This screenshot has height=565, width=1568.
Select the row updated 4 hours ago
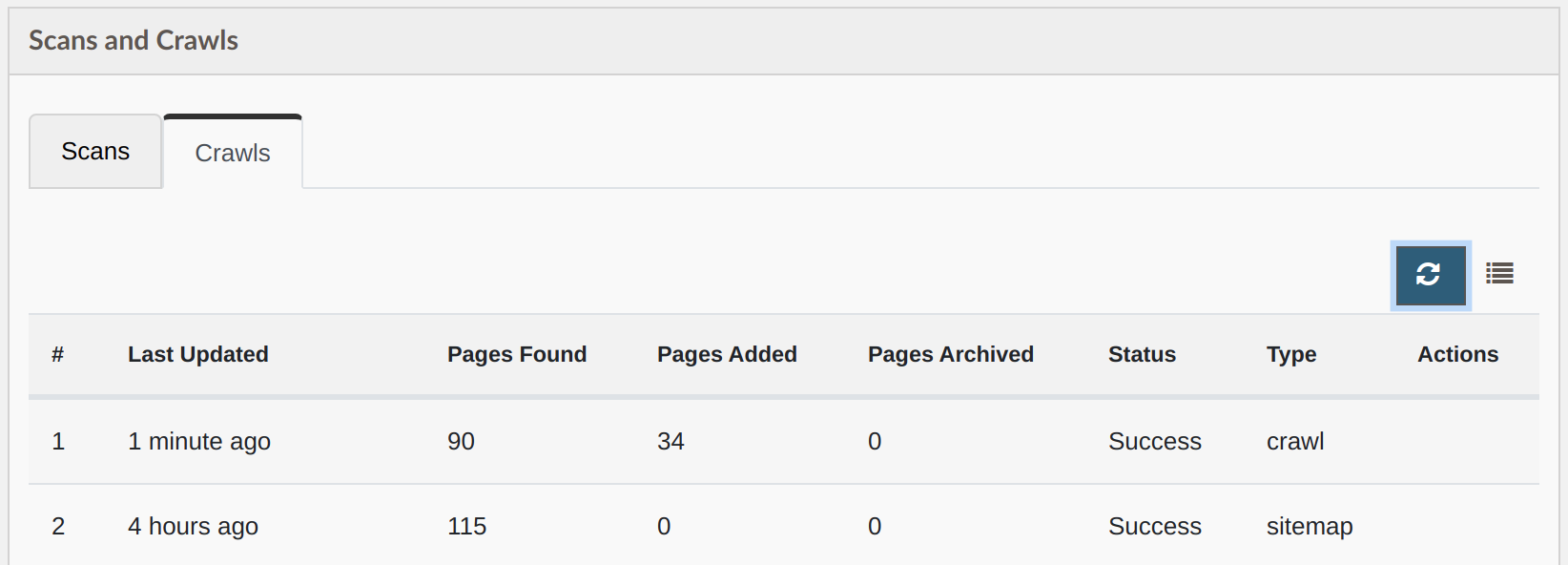(784, 526)
